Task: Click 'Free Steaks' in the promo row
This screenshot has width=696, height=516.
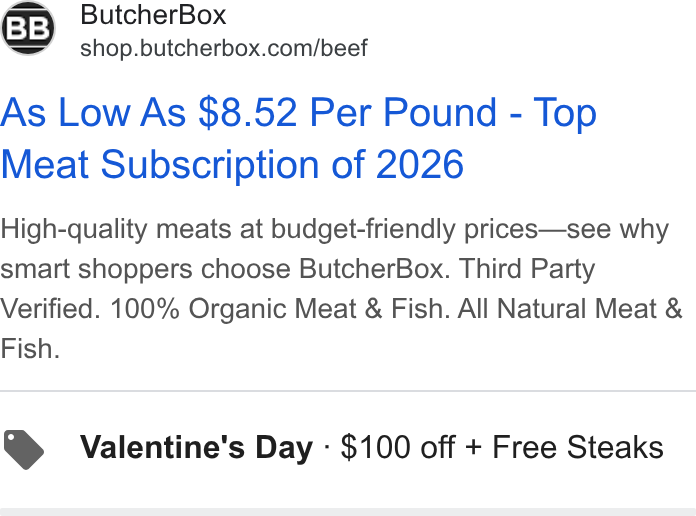Action: 578,447
